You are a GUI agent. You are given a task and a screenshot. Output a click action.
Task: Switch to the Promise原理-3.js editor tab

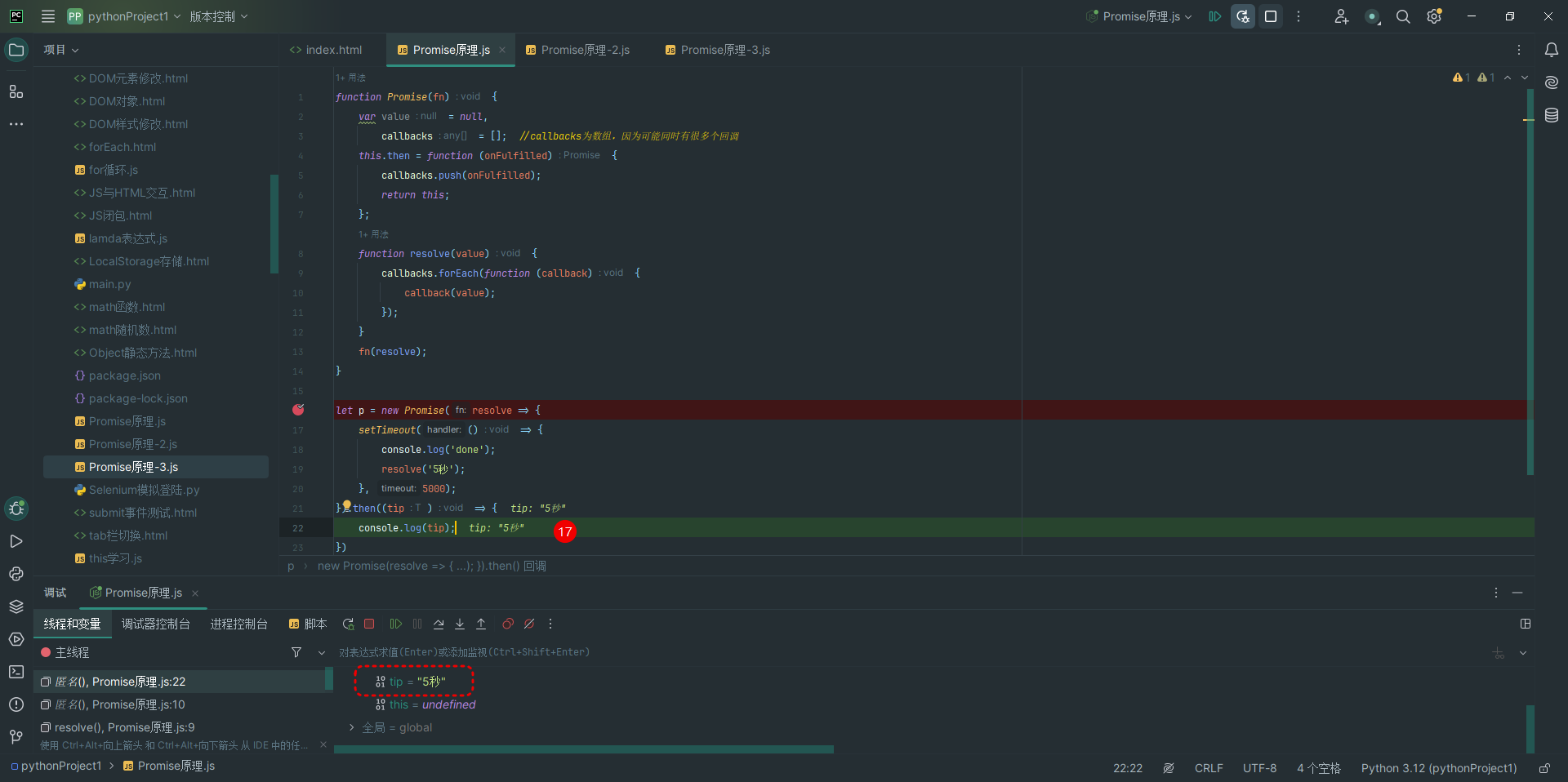tap(717, 50)
